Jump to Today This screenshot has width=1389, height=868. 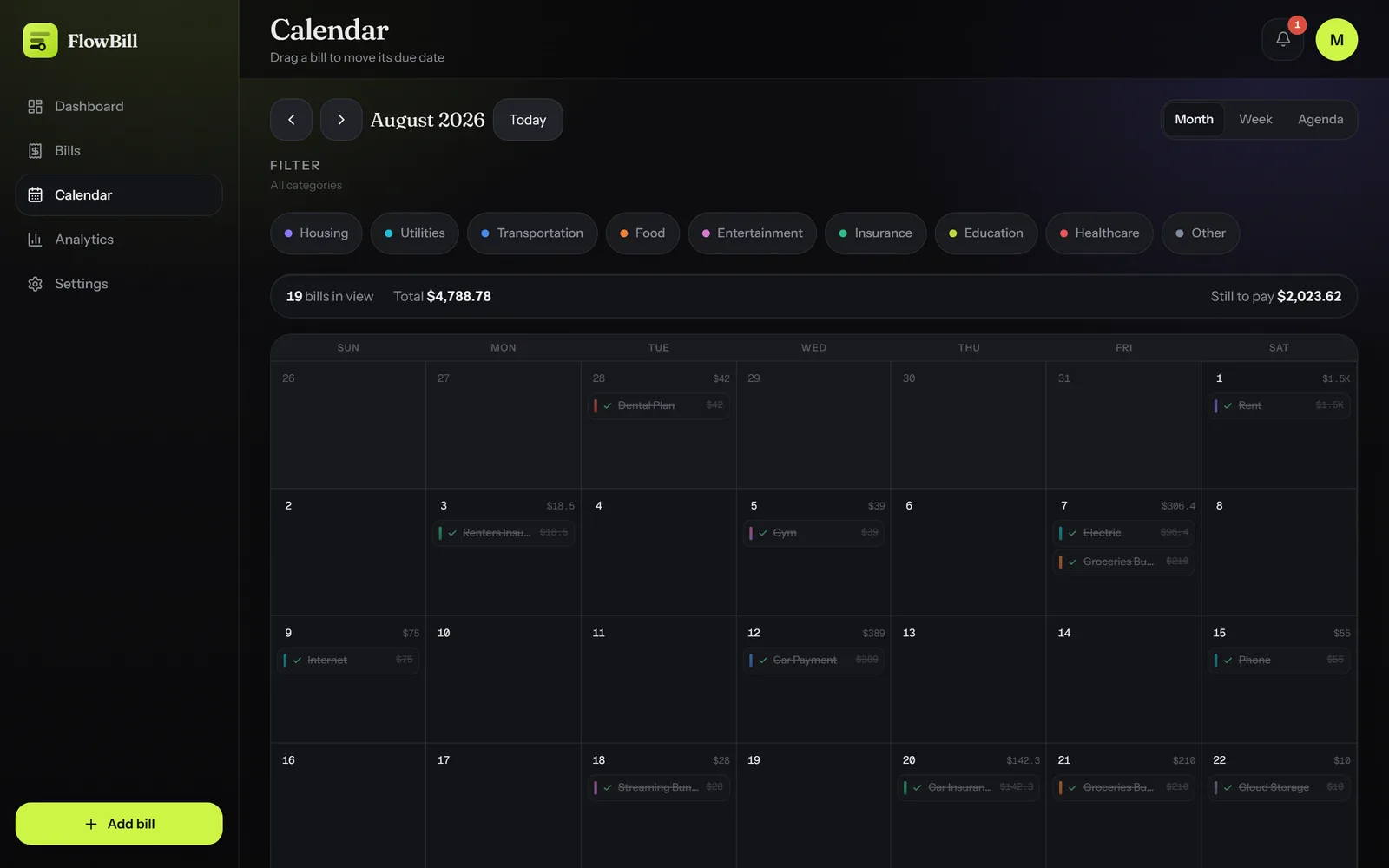pos(528,120)
